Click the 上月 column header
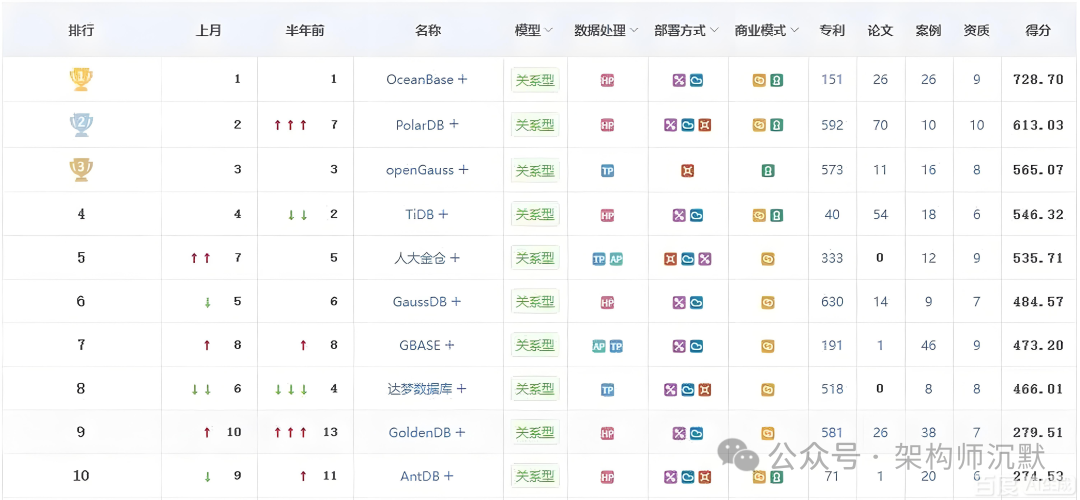The height and width of the screenshot is (500, 1080). coord(209,30)
